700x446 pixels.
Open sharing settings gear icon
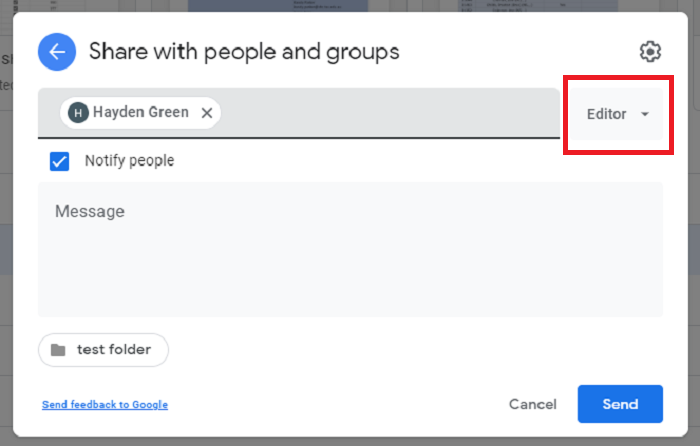[650, 52]
